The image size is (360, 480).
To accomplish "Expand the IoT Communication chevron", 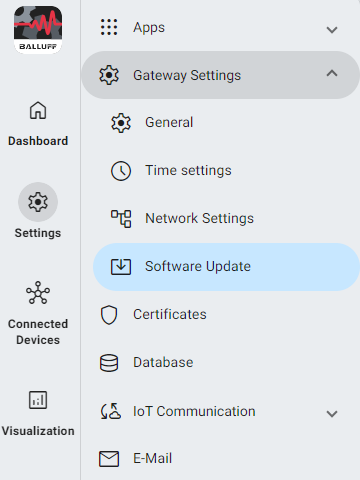I will [x=332, y=414].
